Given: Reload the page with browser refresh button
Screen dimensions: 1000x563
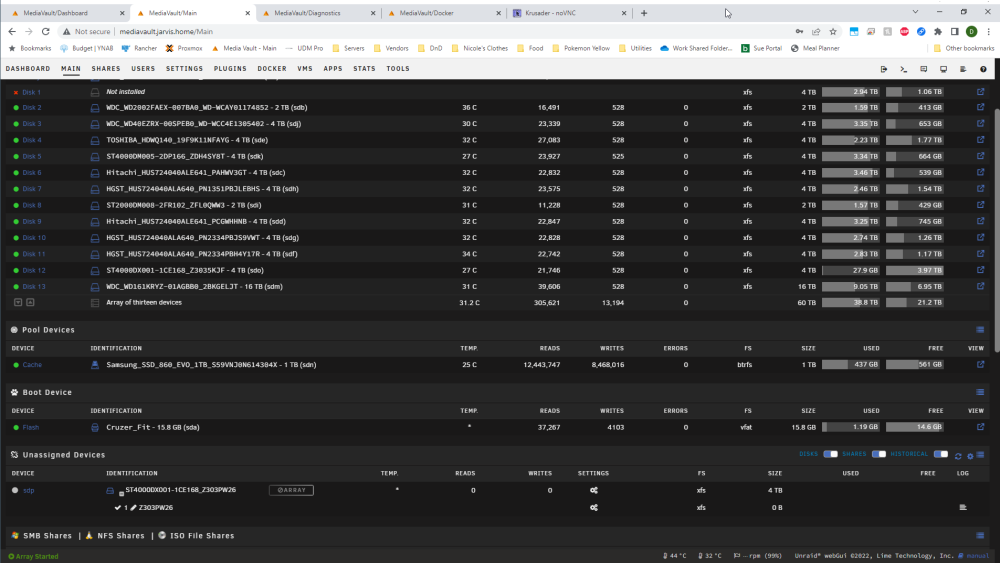Looking at the screenshot, I should pyautogui.click(x=45, y=31).
